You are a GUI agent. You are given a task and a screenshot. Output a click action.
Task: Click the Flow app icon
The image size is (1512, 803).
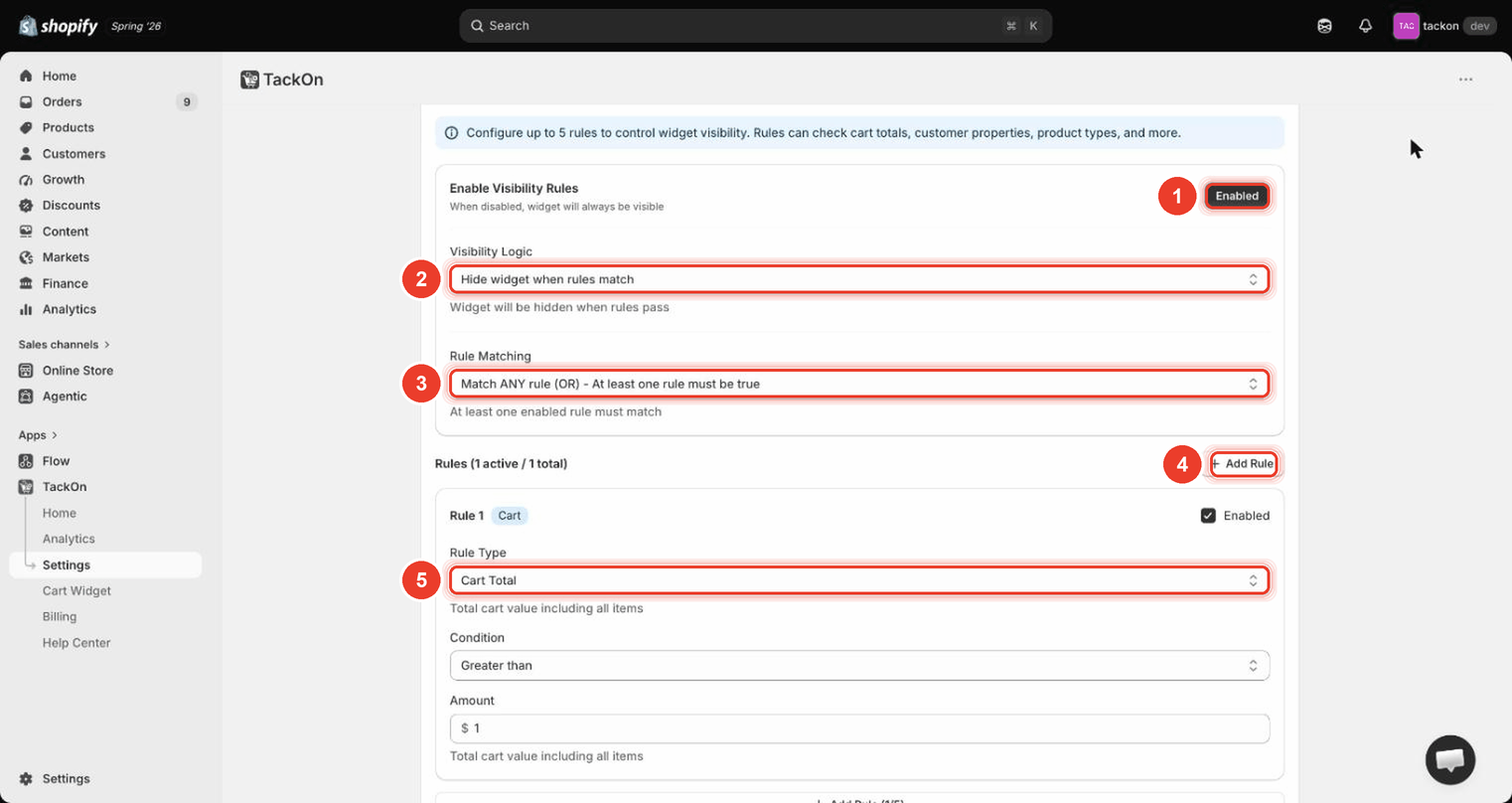(26, 461)
